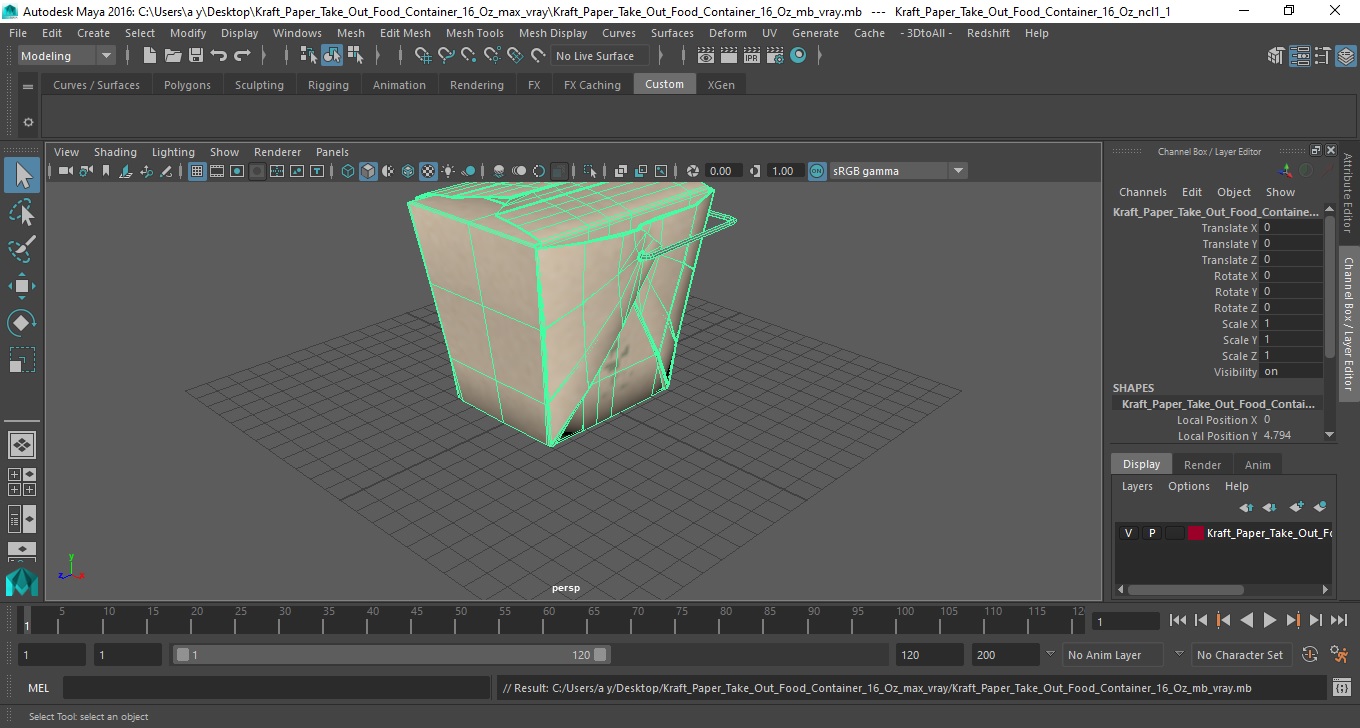Open the sRGB gamma dropdown
The width and height of the screenshot is (1360, 728).
coord(897,171)
